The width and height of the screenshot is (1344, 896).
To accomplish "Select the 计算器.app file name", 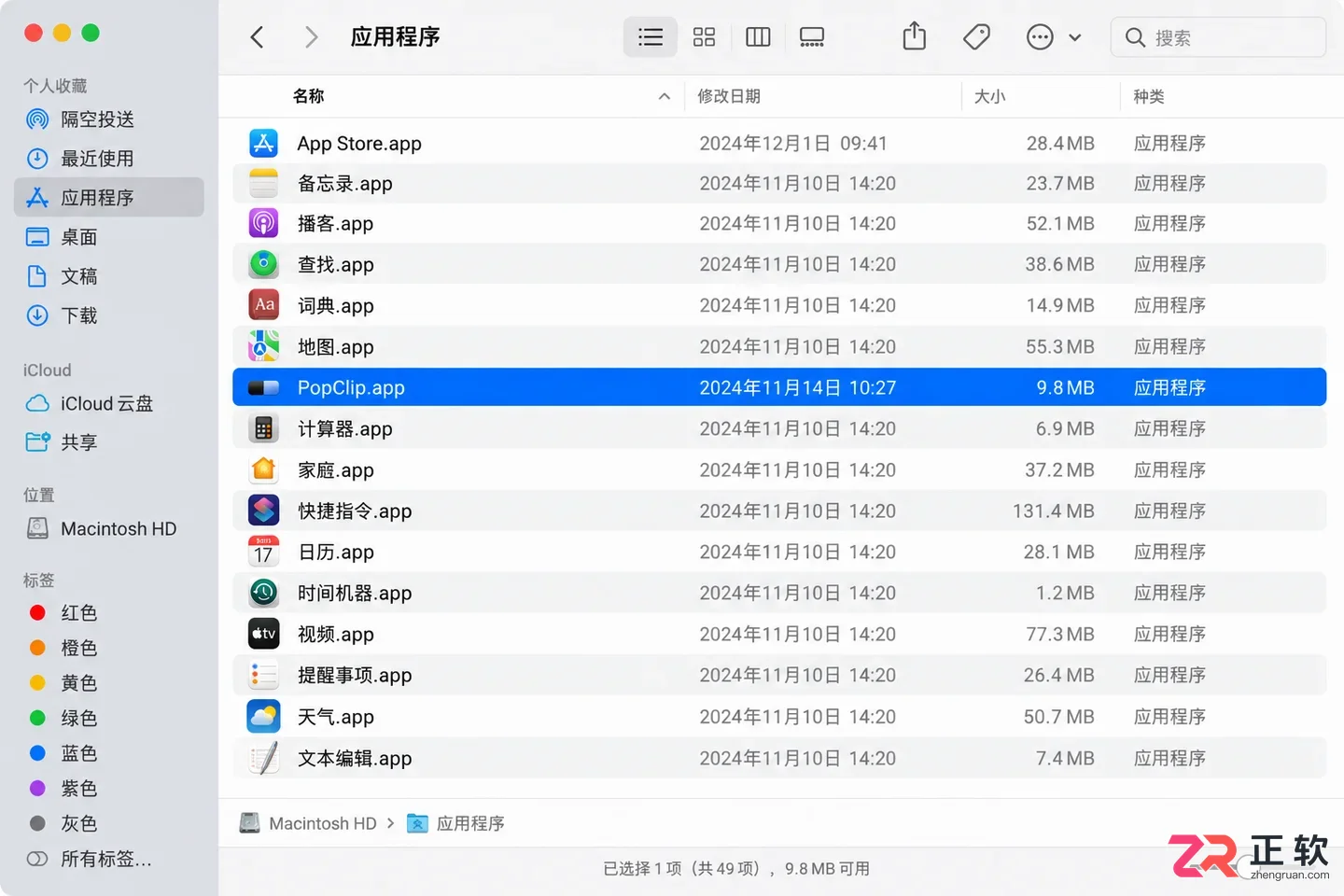I will point(344,429).
